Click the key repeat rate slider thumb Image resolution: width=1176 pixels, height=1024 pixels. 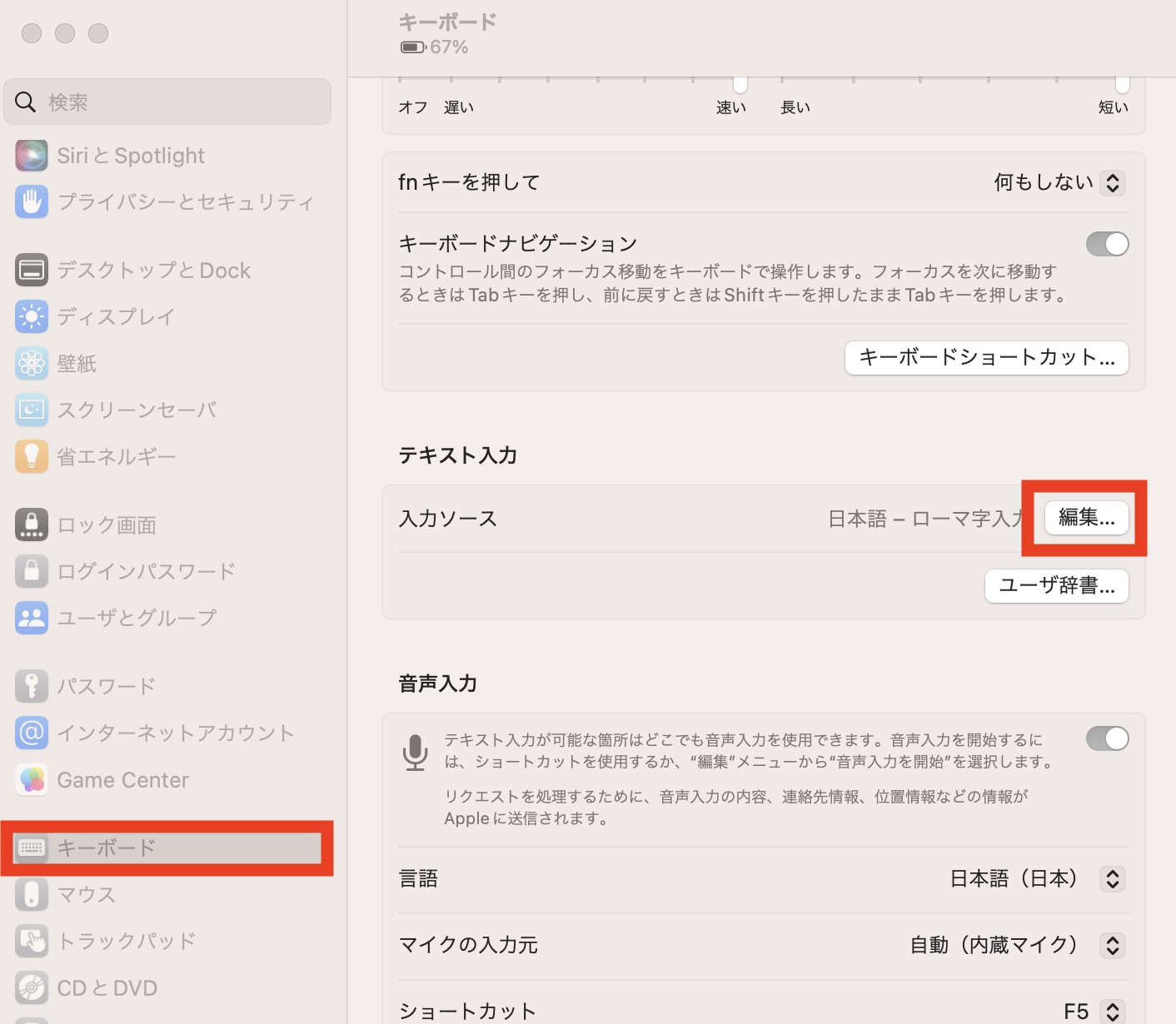pyautogui.click(x=740, y=83)
